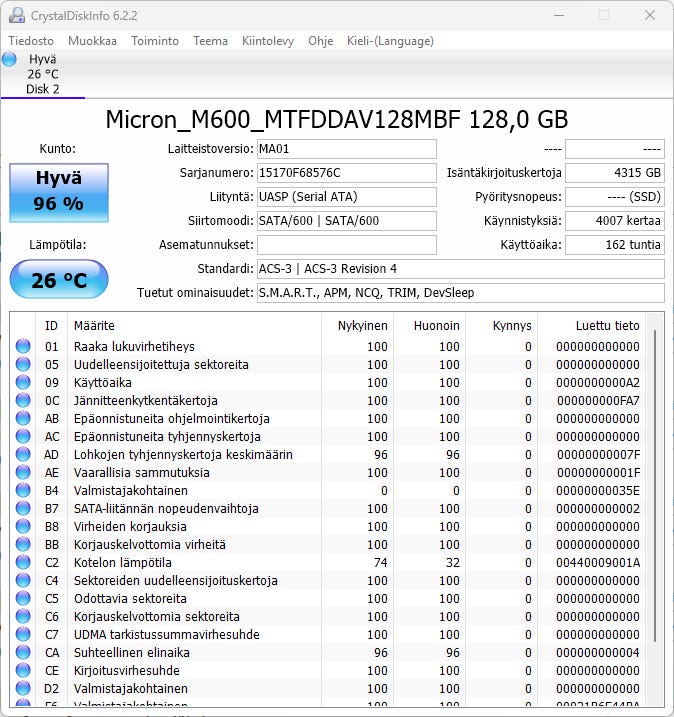Select the row UDMA tarkistussummavirhesuhde
674x717 pixels.
(328, 634)
